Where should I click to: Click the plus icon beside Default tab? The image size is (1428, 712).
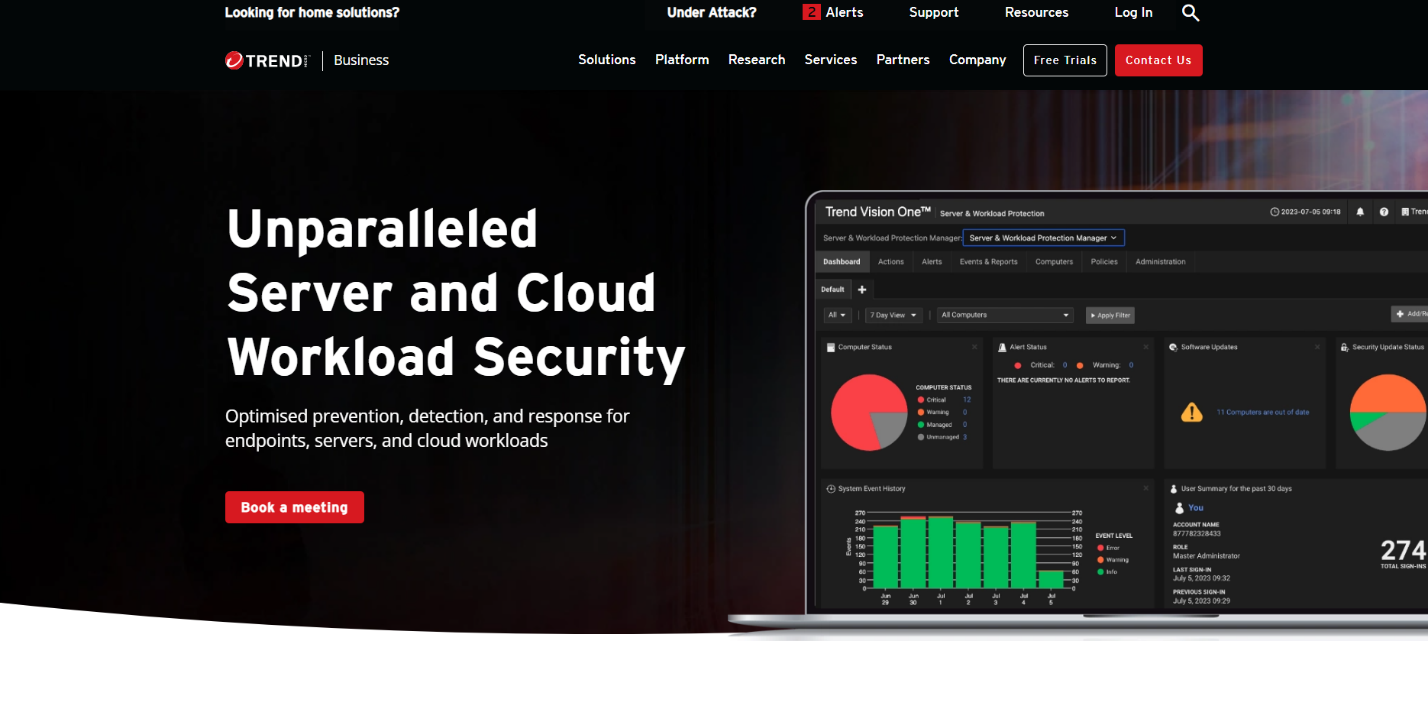[862, 289]
